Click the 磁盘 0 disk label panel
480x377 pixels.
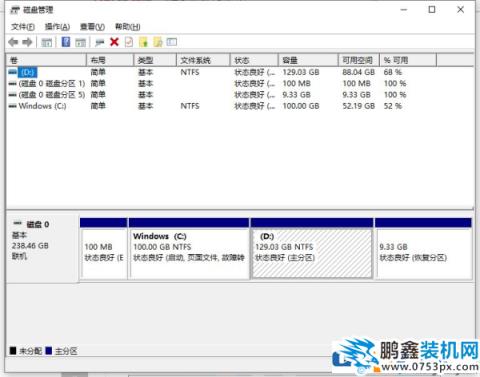point(43,248)
